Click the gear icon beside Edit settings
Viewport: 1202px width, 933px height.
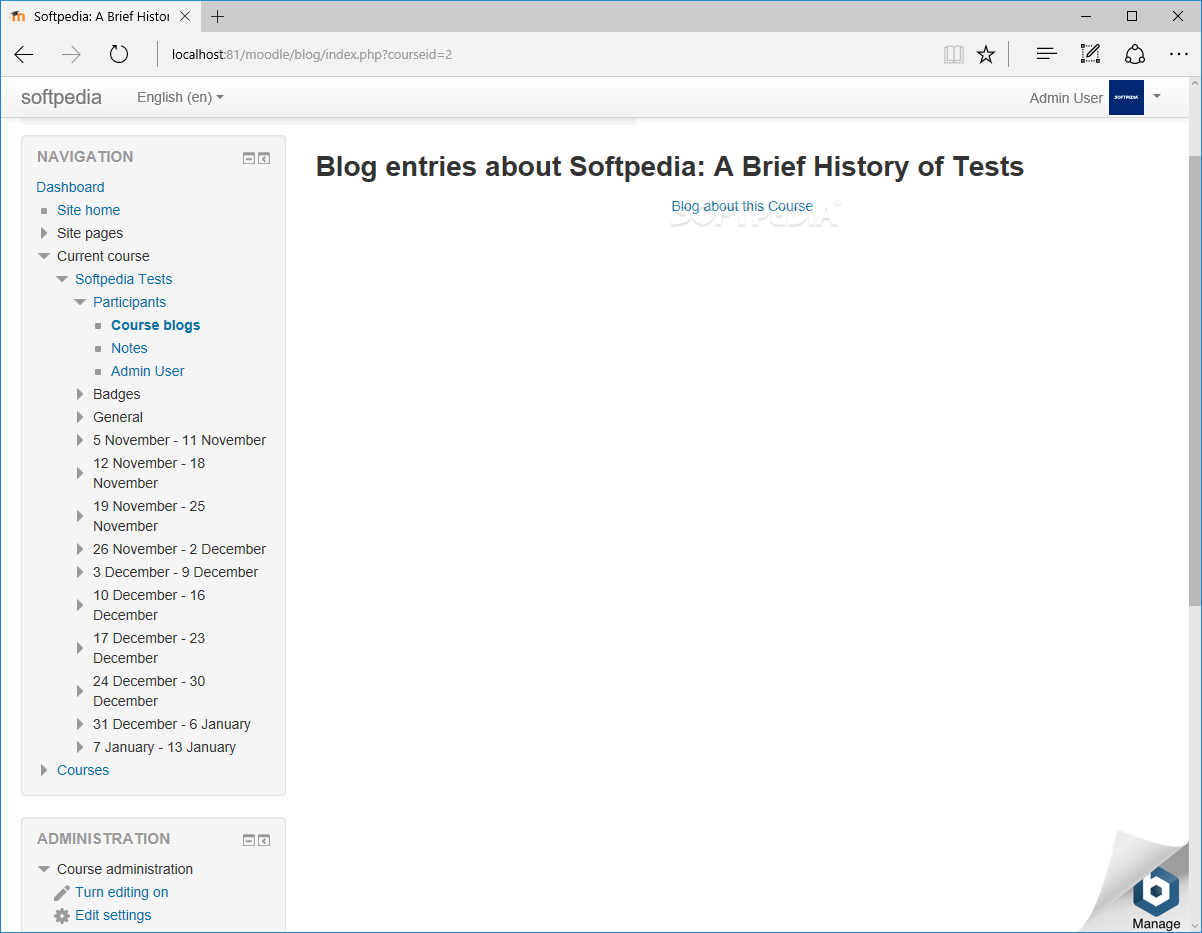click(x=62, y=916)
